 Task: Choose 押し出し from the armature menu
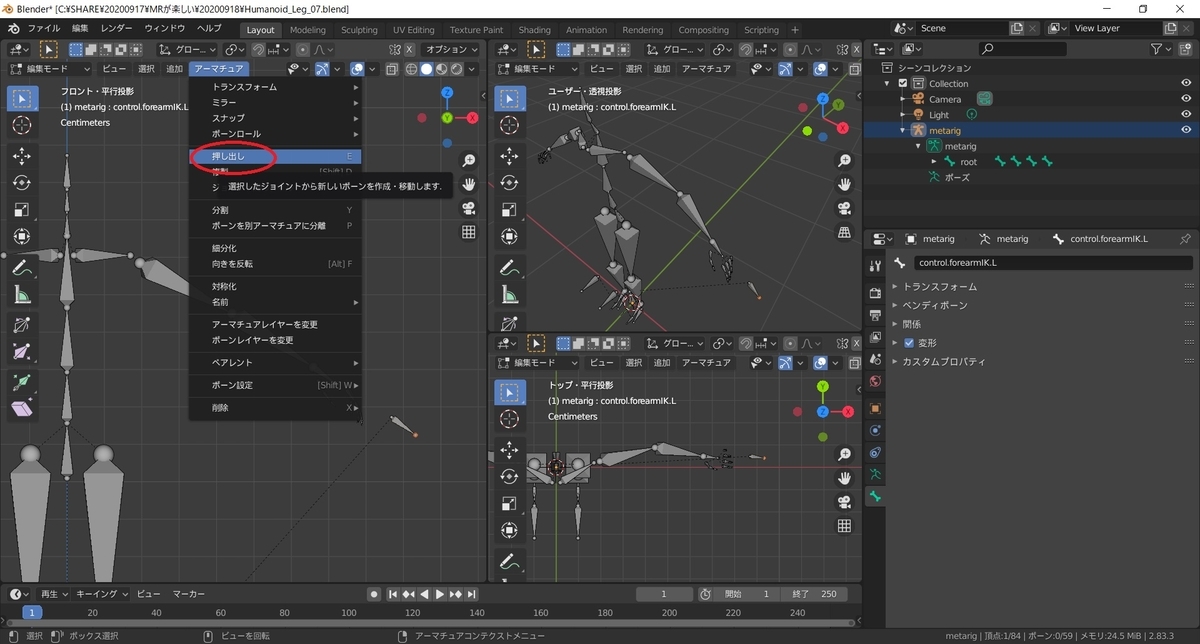click(x=275, y=157)
